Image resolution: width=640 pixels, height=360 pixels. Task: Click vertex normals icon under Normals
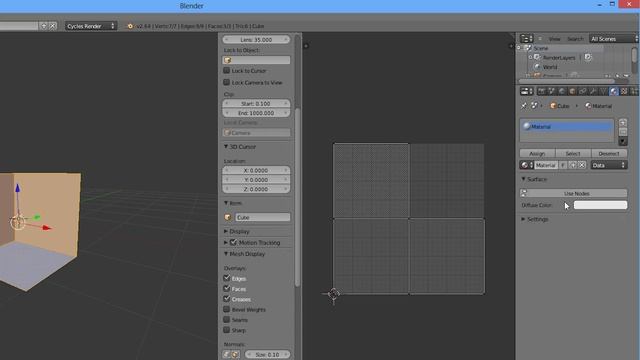(x=227, y=355)
